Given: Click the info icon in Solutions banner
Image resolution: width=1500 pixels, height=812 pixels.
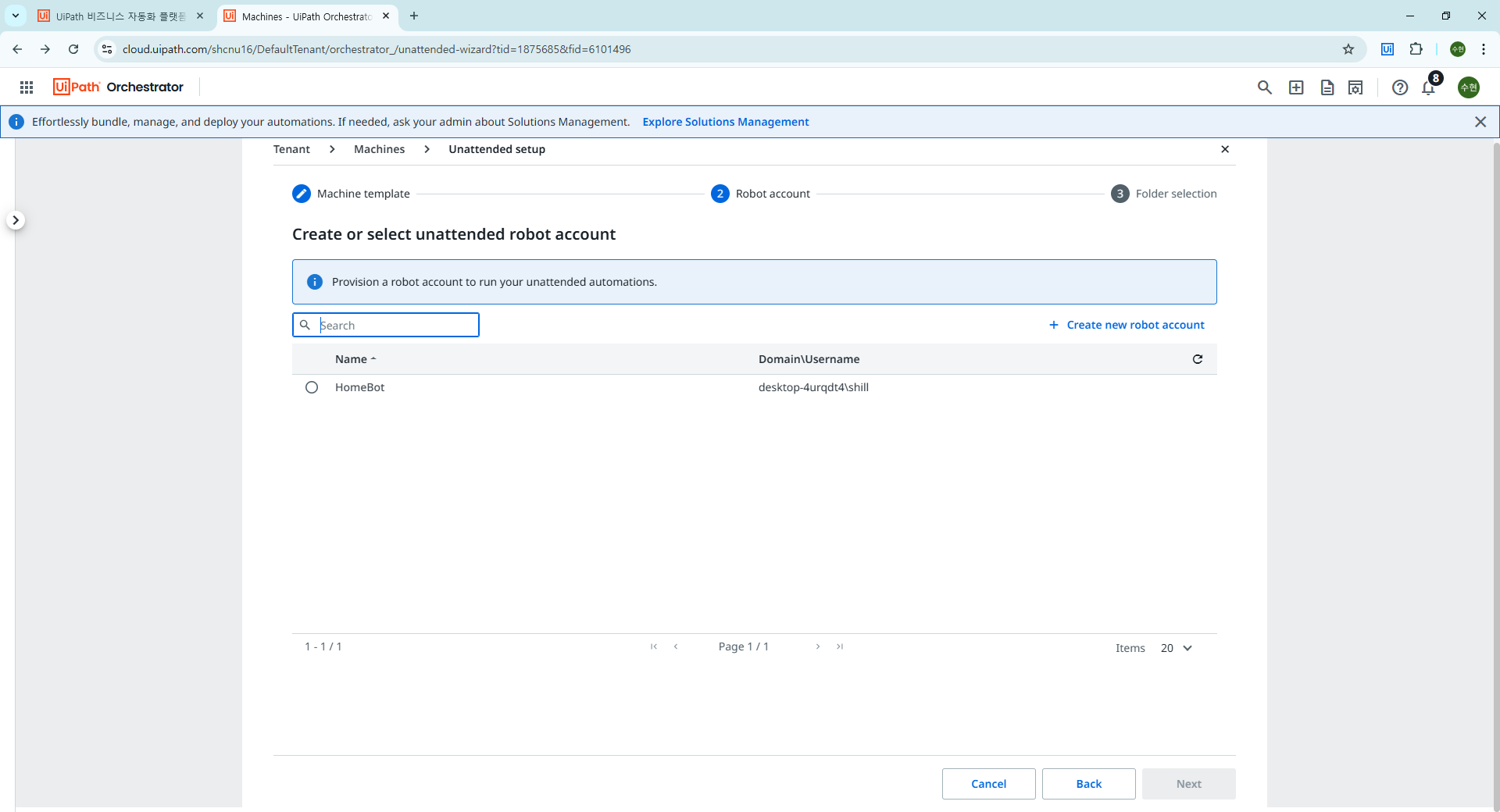Looking at the screenshot, I should [16, 122].
